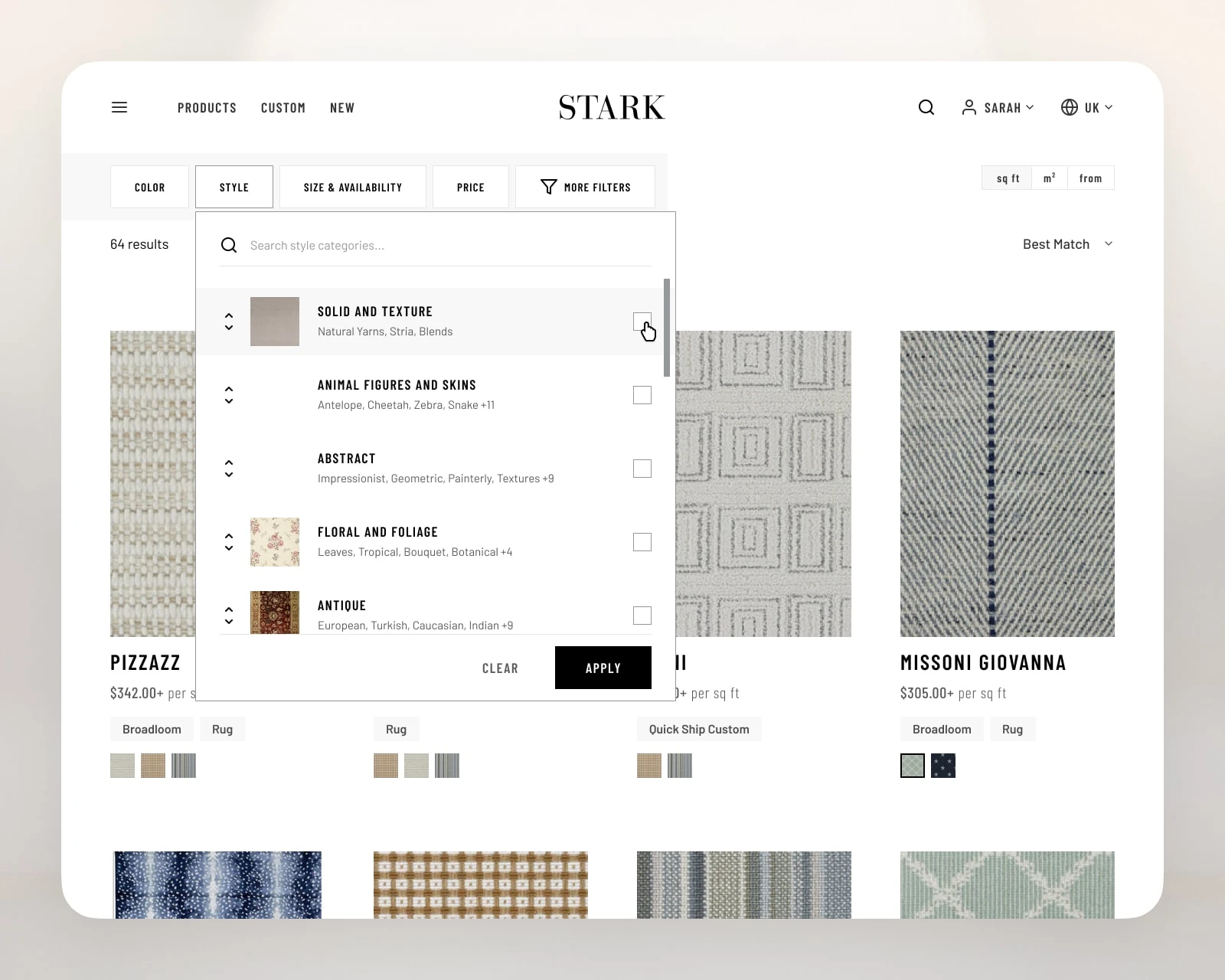This screenshot has width=1225, height=980.
Task: Open the Best Match sort dropdown
Action: [1068, 244]
